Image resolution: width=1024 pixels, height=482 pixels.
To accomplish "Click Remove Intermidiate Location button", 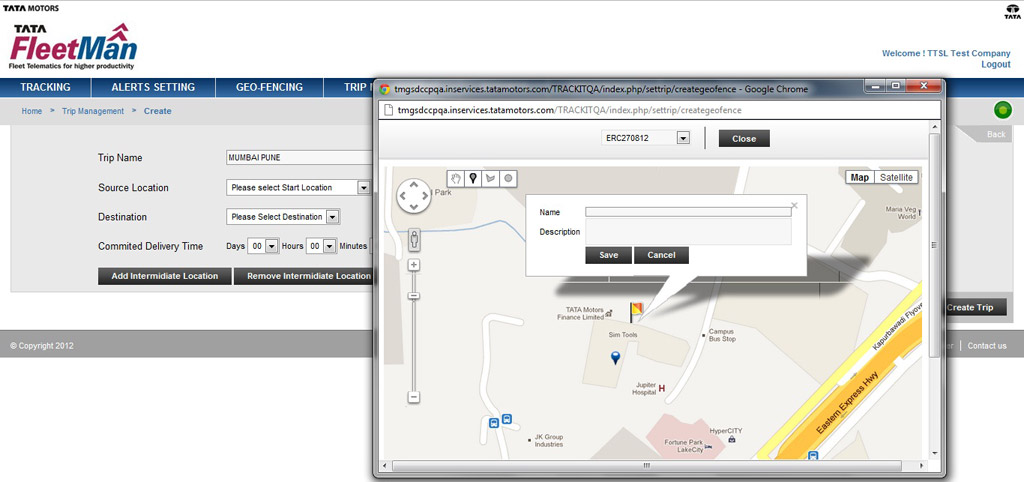I will coord(303,276).
